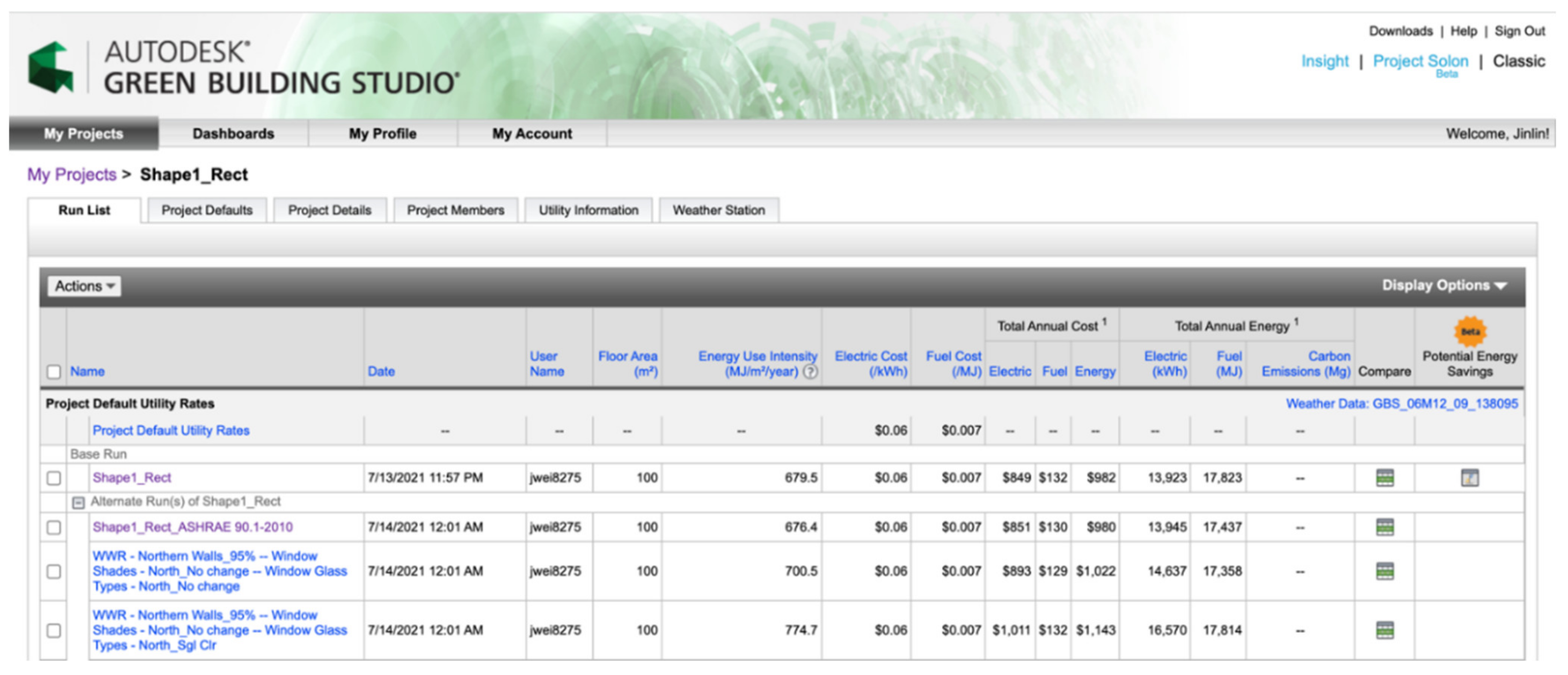Tick the Shape1_Rect_ASHRAE 90.1-2010 checkbox
The image size is (1568, 675).
point(54,527)
